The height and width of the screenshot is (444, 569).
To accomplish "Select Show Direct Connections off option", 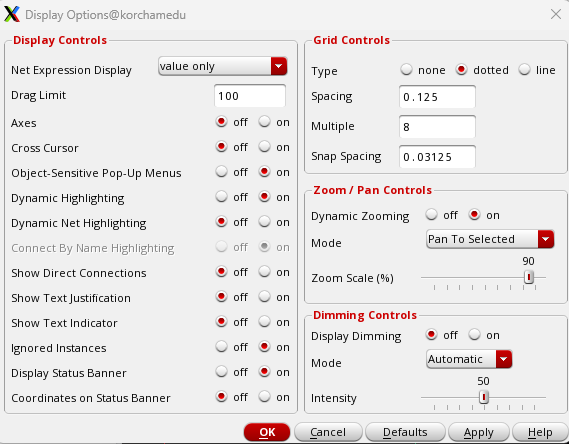I will click(221, 271).
